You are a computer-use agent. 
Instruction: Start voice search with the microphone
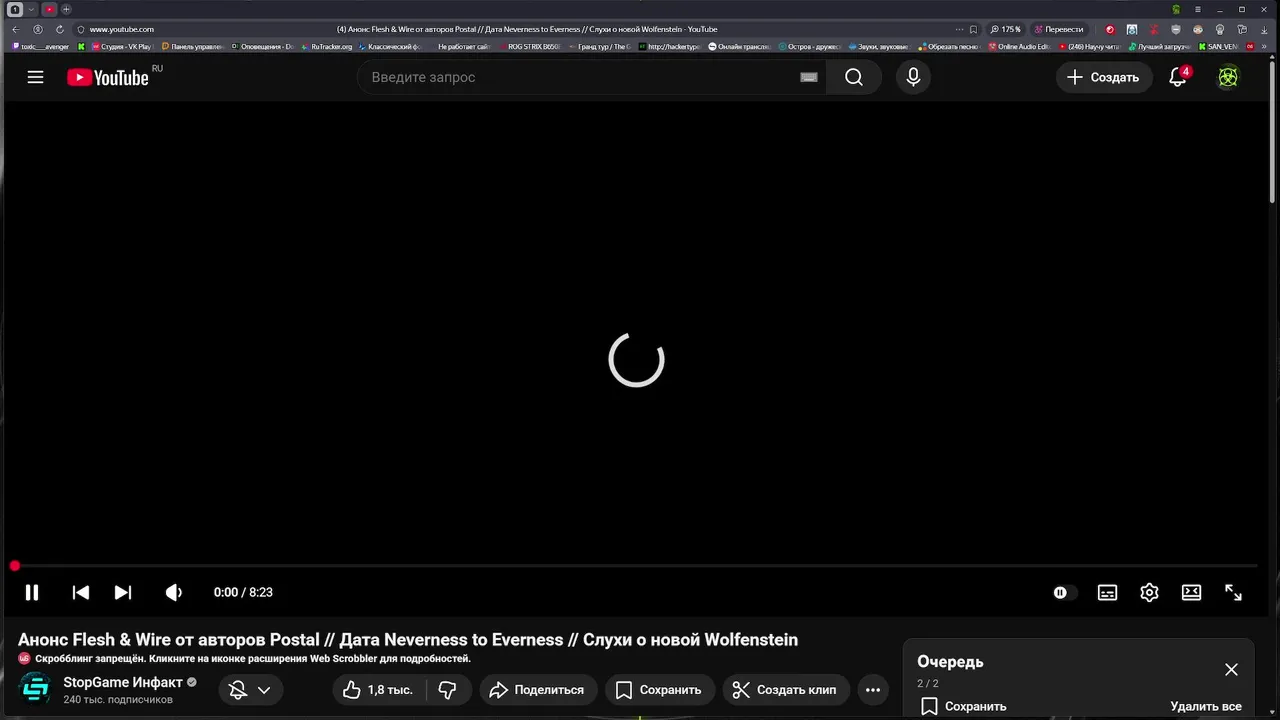click(x=913, y=77)
